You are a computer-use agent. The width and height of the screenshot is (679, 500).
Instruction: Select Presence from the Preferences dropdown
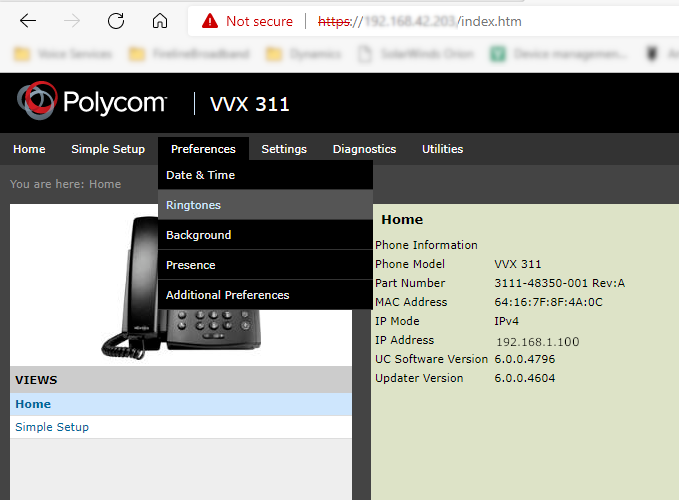pos(265,265)
